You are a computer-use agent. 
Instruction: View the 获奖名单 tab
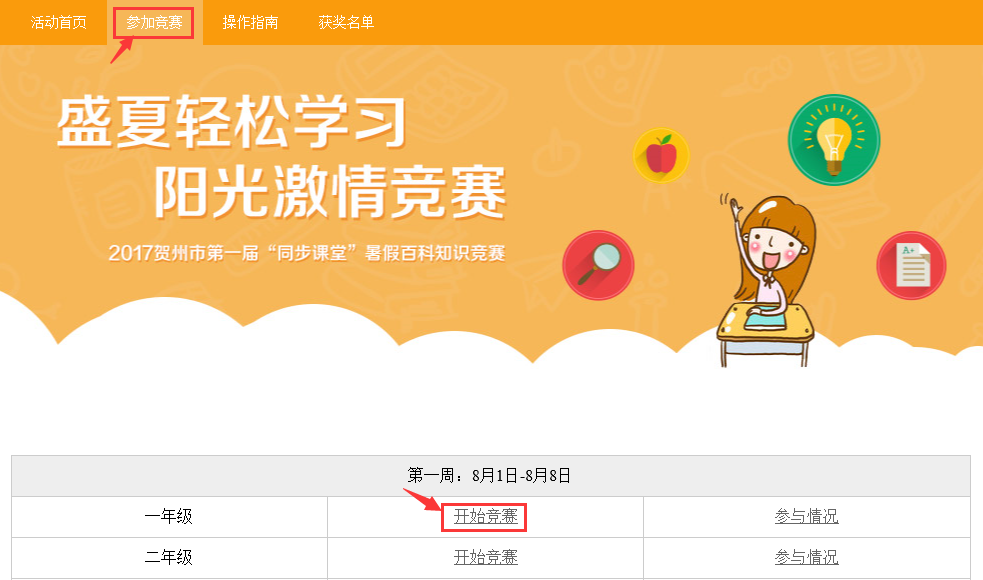pos(346,23)
